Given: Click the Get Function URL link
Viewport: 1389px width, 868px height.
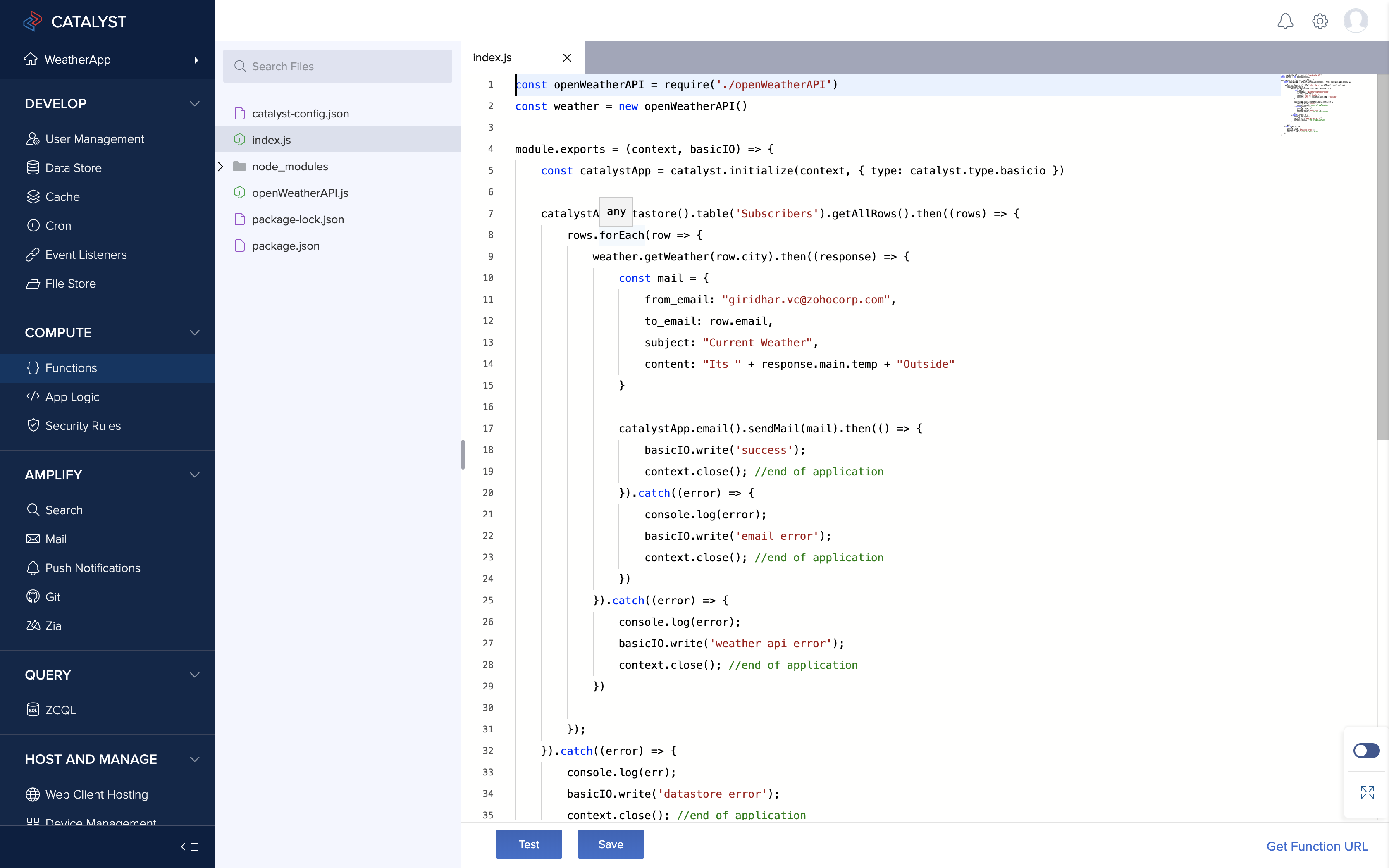Looking at the screenshot, I should click(1317, 846).
